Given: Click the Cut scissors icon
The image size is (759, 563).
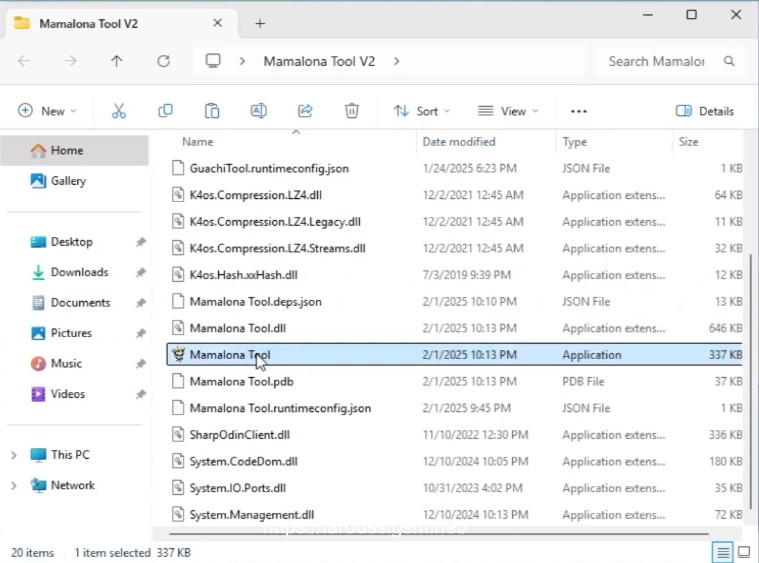Looking at the screenshot, I should (119, 111).
